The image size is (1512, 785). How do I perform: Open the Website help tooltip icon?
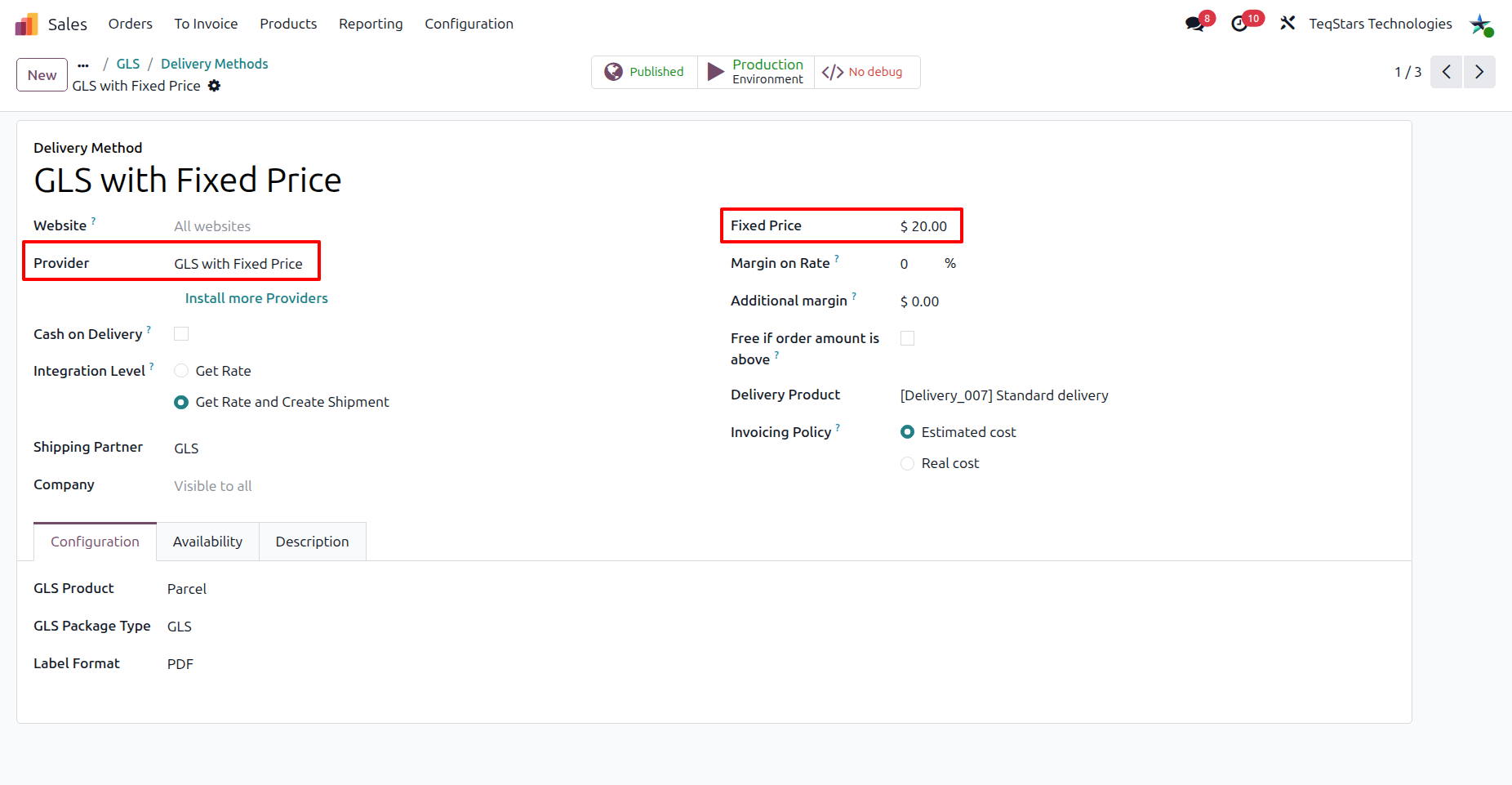(x=94, y=221)
